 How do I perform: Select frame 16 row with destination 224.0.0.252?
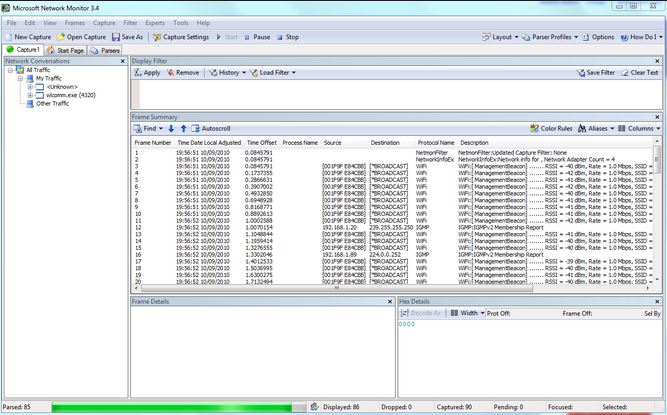click(x=392, y=255)
